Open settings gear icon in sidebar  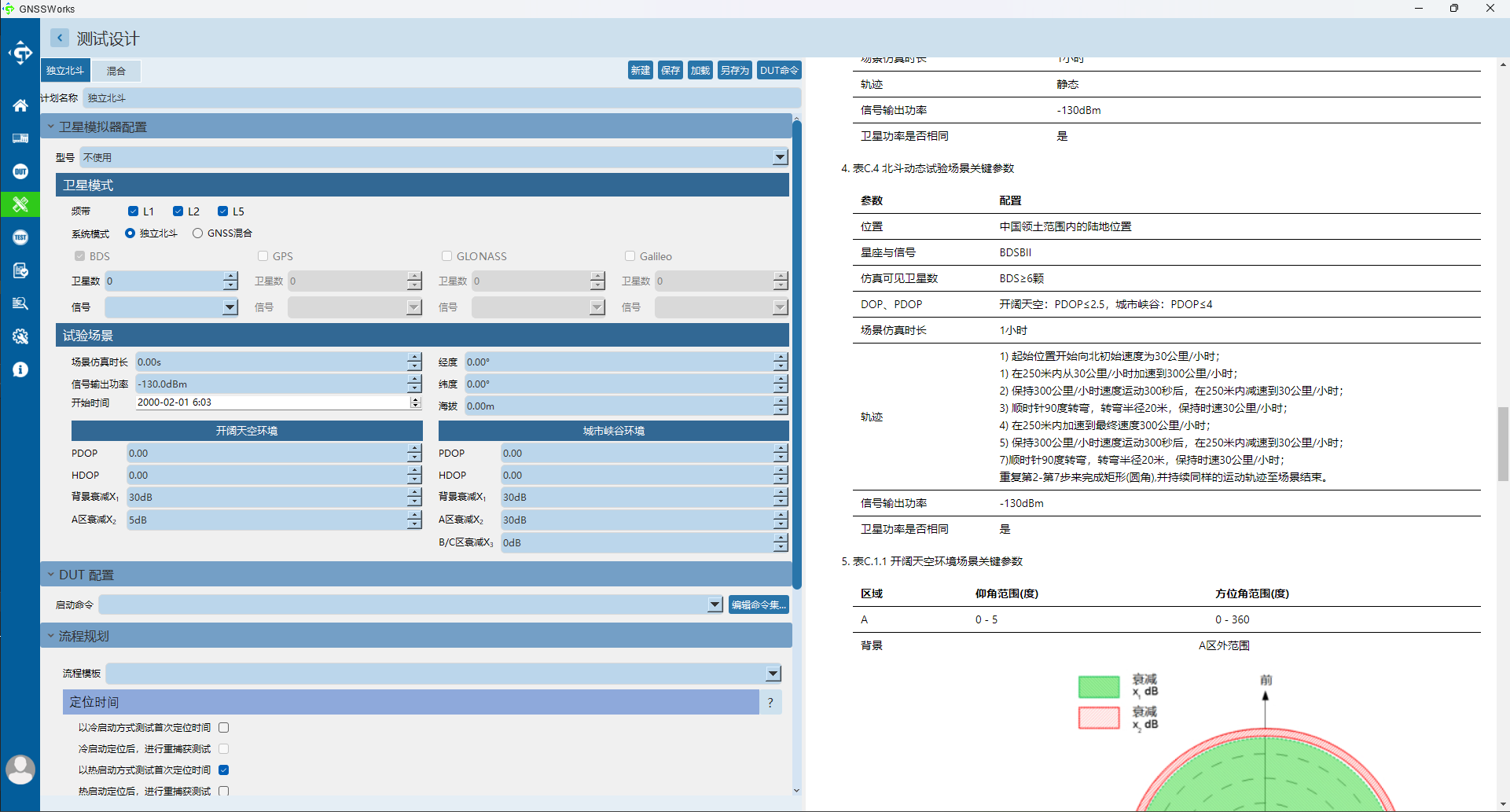tap(20, 336)
